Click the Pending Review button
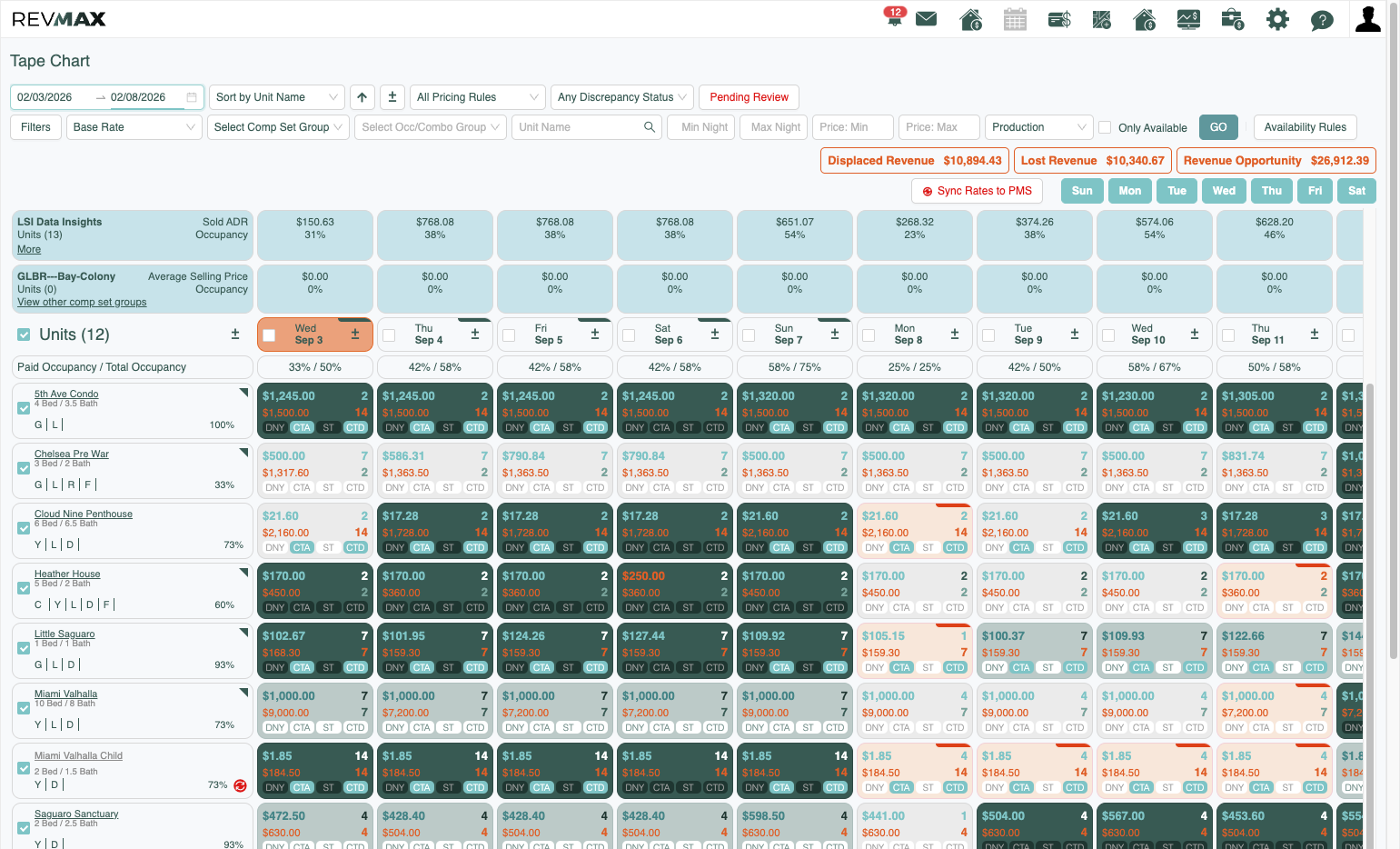 (x=750, y=97)
